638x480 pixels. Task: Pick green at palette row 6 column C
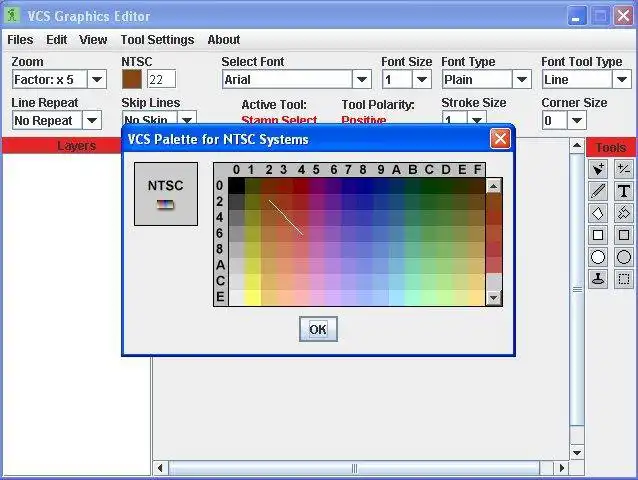coord(429,233)
